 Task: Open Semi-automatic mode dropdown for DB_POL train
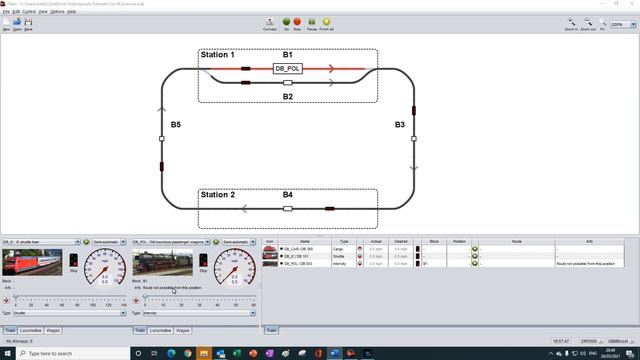point(253,242)
